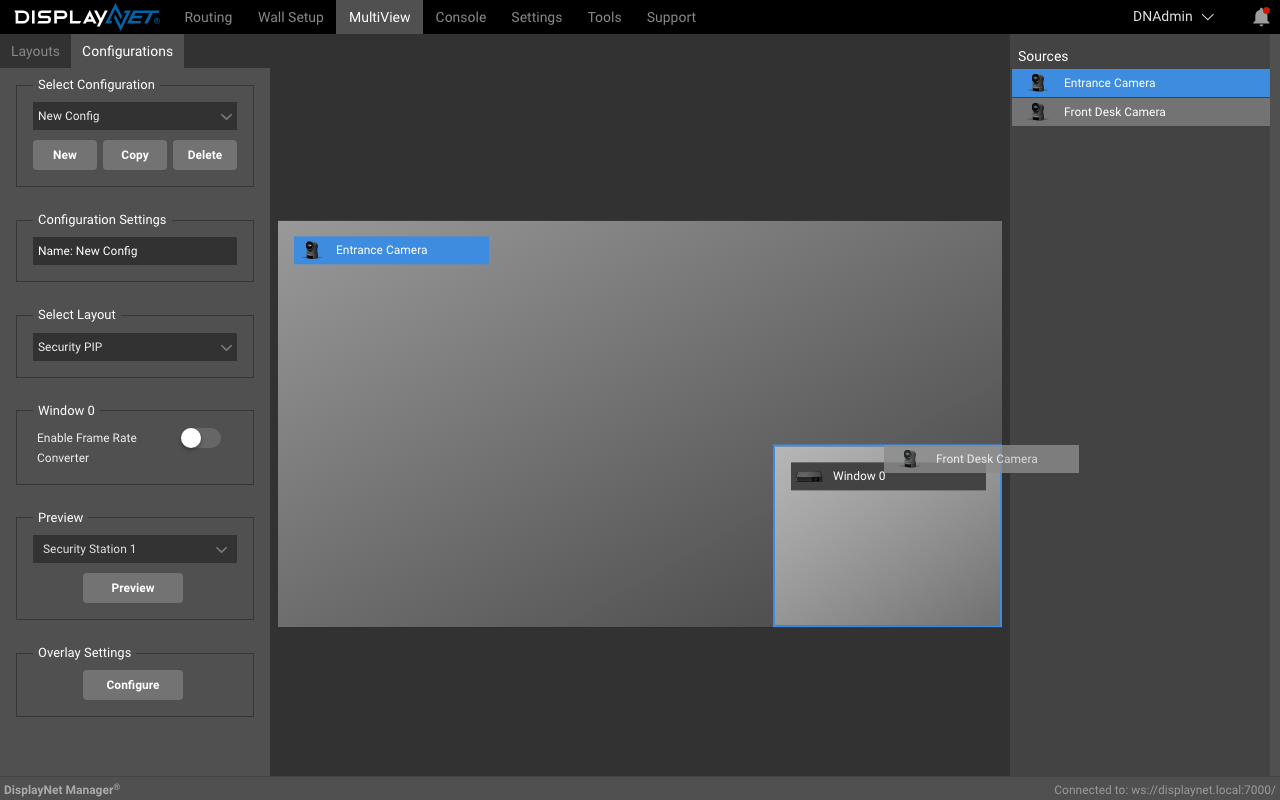Click the DisplayNet logo

click(86, 17)
